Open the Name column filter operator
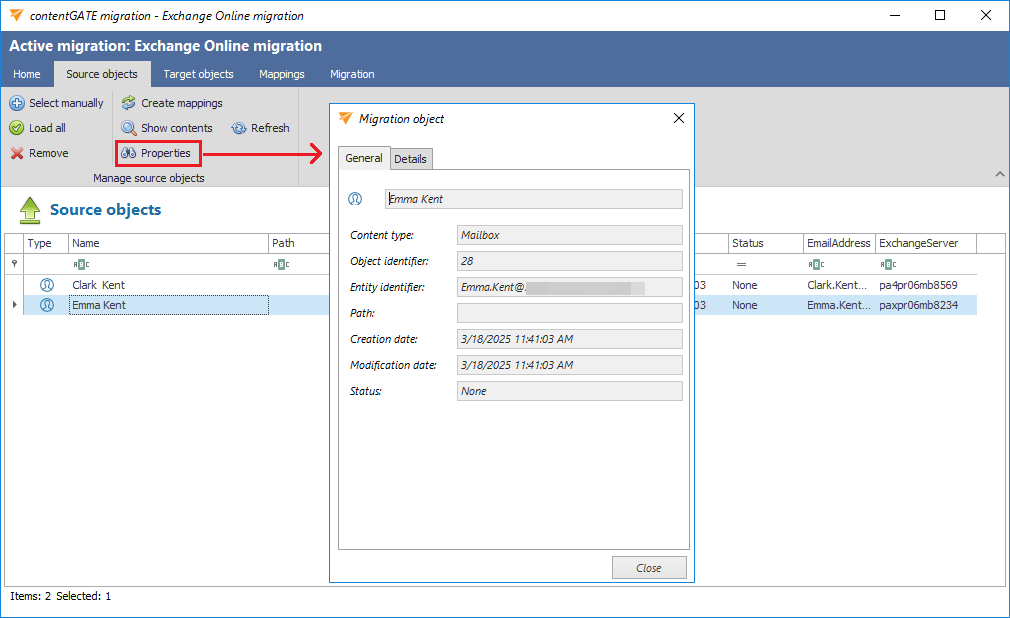1010x618 pixels. 81,265
